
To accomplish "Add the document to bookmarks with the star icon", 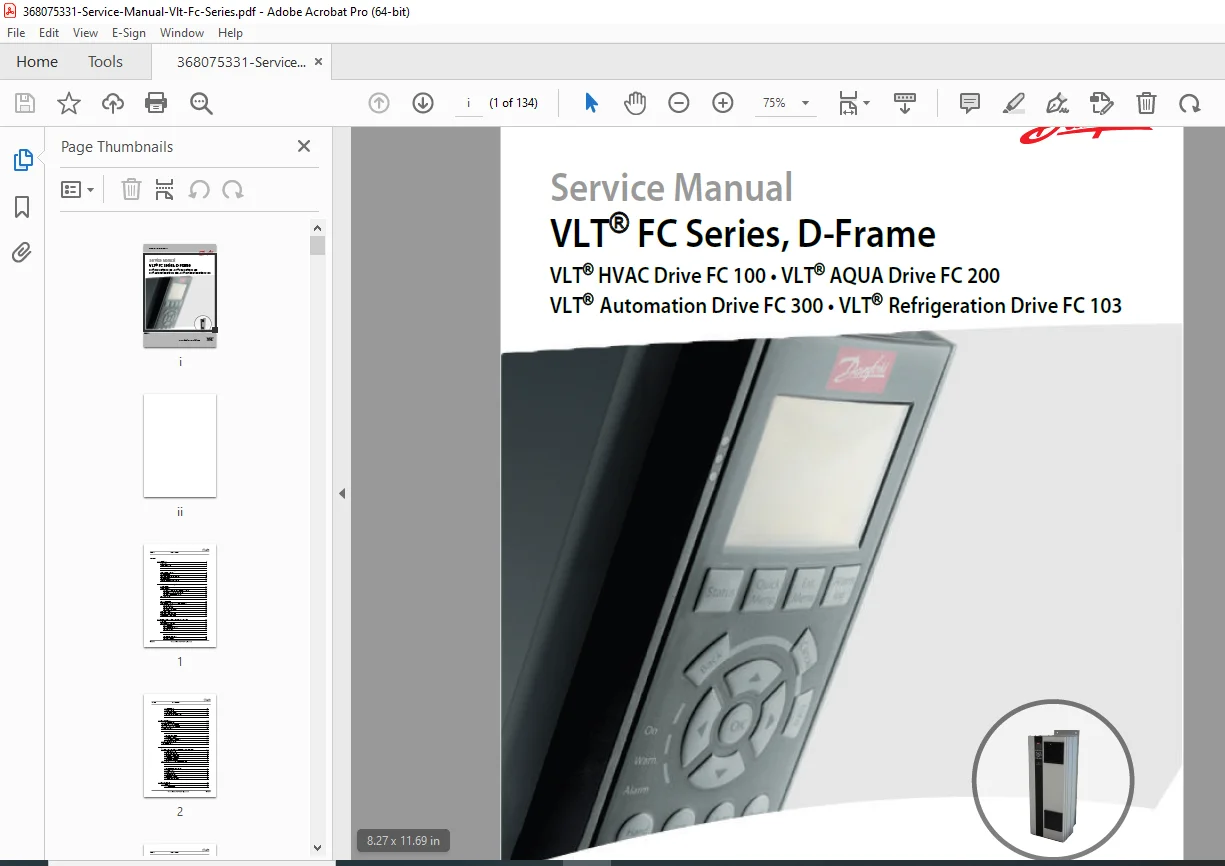I will [x=69, y=103].
